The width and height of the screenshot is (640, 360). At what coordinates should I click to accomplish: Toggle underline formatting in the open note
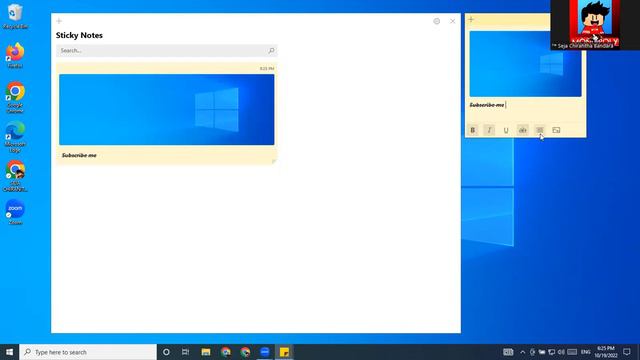pyautogui.click(x=506, y=130)
